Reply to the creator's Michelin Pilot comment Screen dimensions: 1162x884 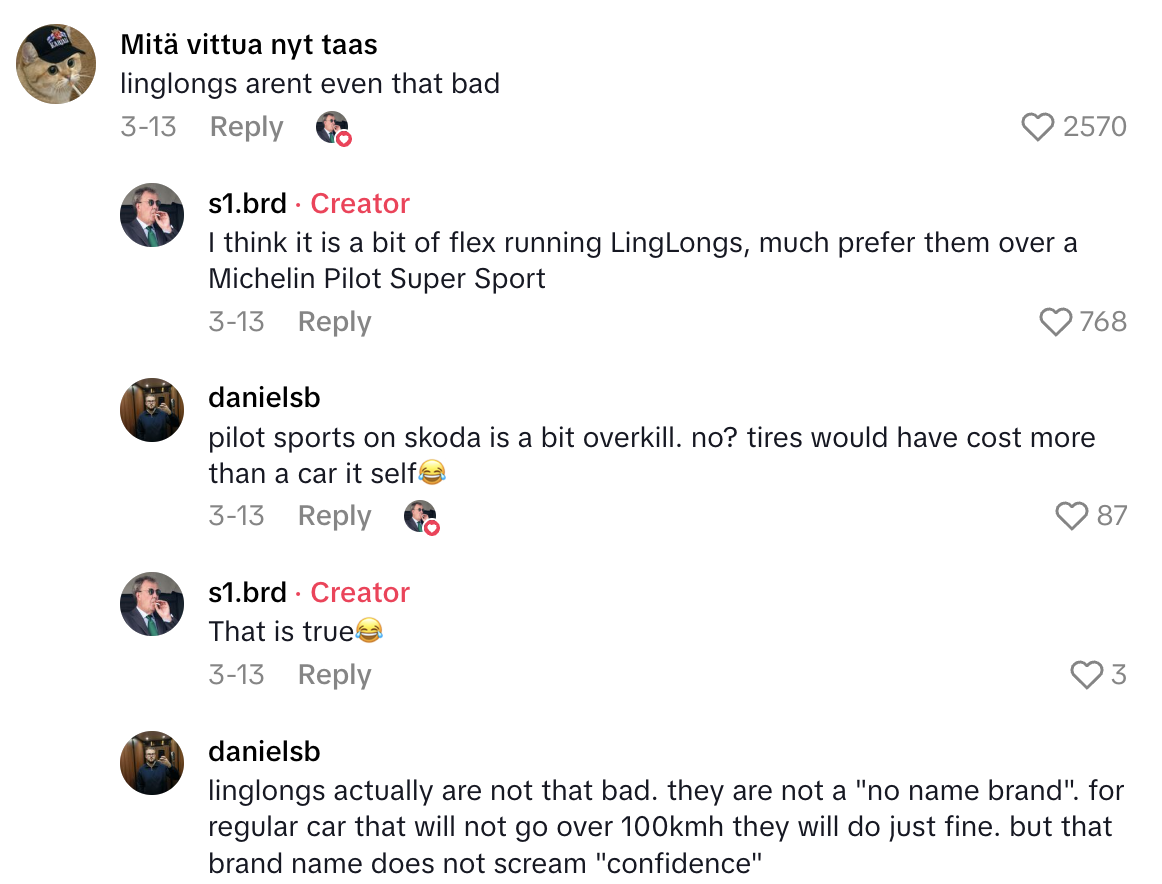click(x=334, y=322)
